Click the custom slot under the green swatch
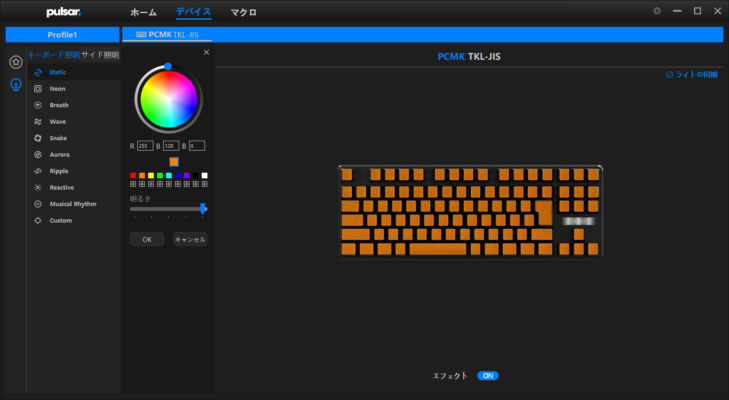Viewport: 729px width, 400px height. coord(160,184)
